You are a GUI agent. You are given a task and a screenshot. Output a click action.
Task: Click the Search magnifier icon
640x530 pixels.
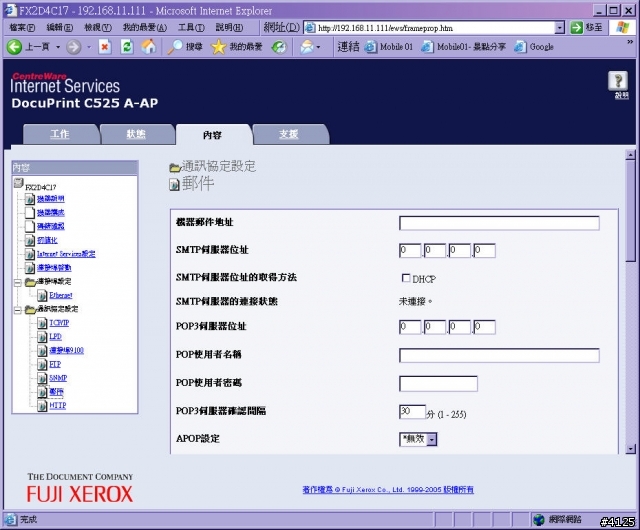tap(175, 47)
